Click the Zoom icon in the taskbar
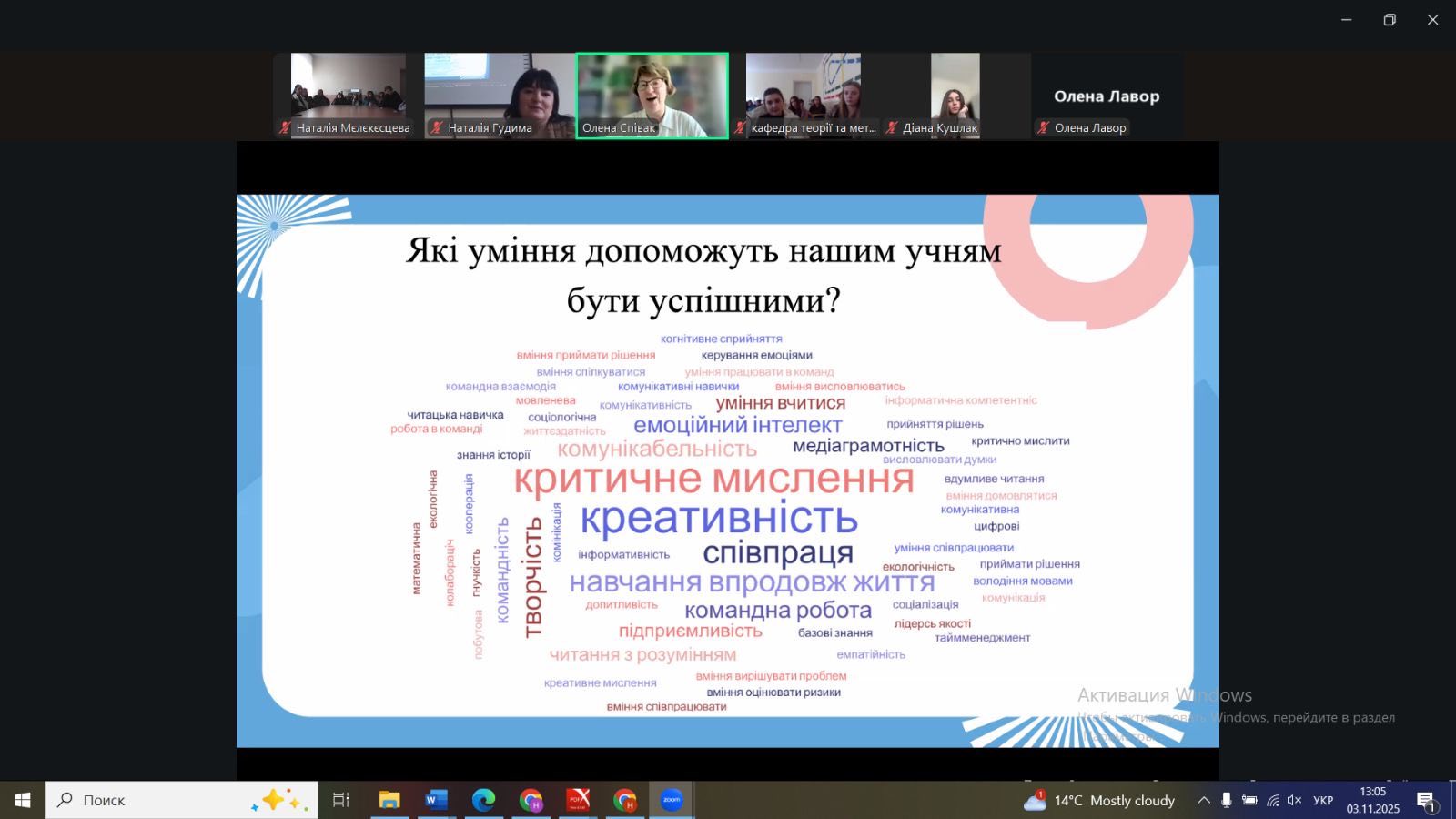The width and height of the screenshot is (1456, 819). 672,800
